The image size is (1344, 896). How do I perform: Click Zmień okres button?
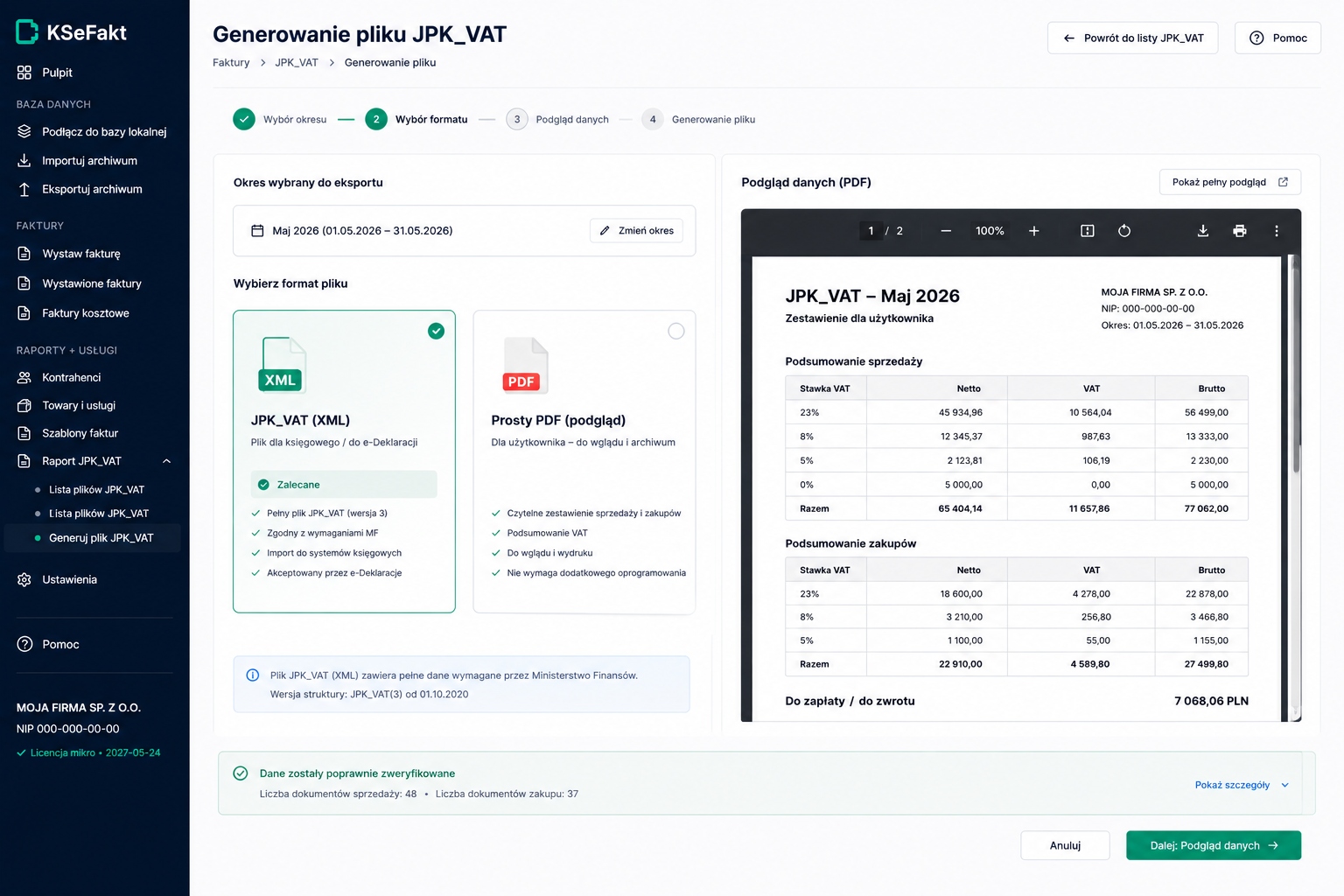[636, 231]
